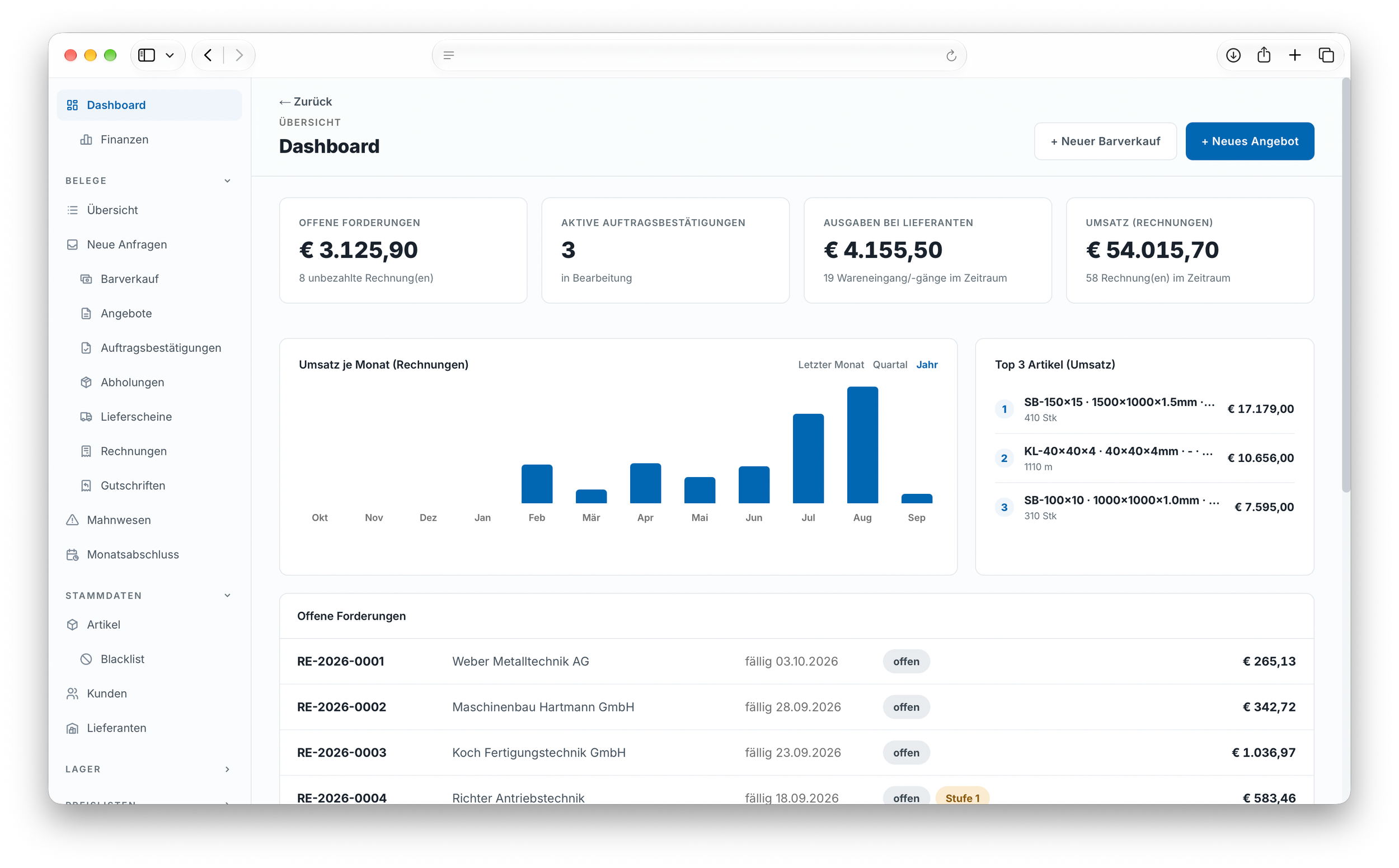This screenshot has width=1399, height=868.
Task: Open the Dashboard grid icon in sidebar
Action: click(72, 105)
